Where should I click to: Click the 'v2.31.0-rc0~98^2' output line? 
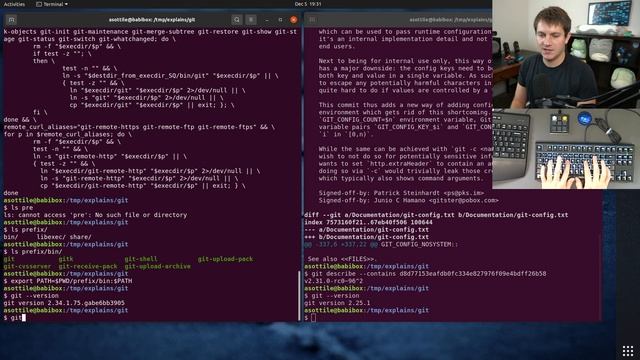[x=333, y=281]
